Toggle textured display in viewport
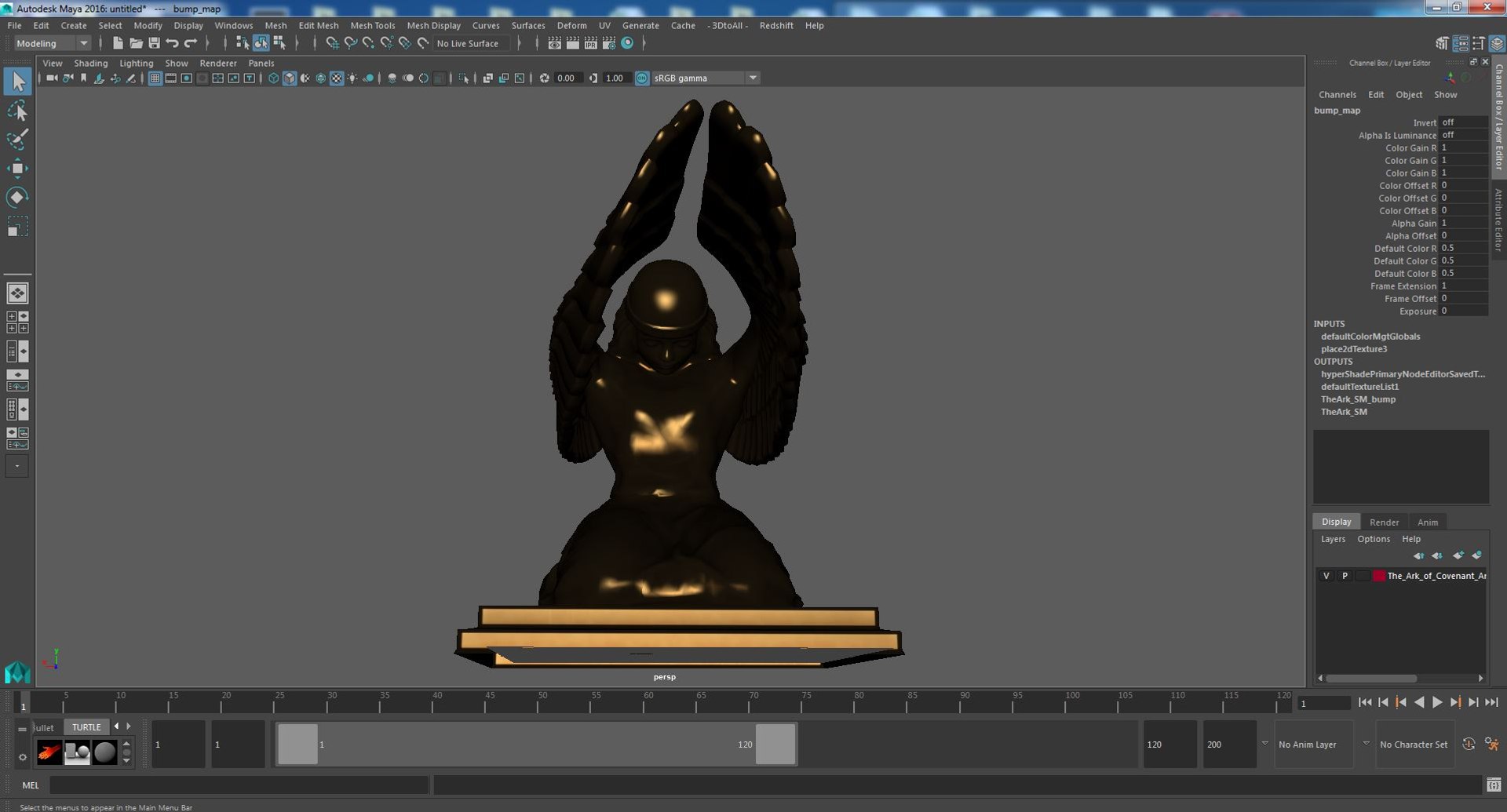 pos(337,78)
